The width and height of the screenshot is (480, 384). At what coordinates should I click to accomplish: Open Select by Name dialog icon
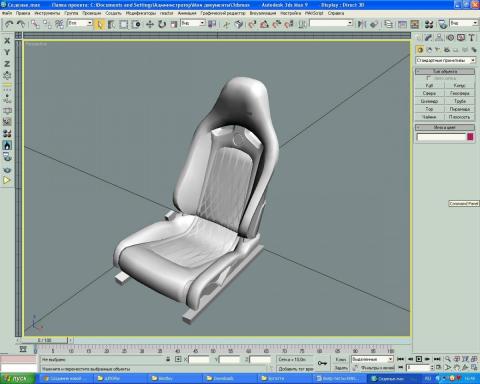click(111, 24)
